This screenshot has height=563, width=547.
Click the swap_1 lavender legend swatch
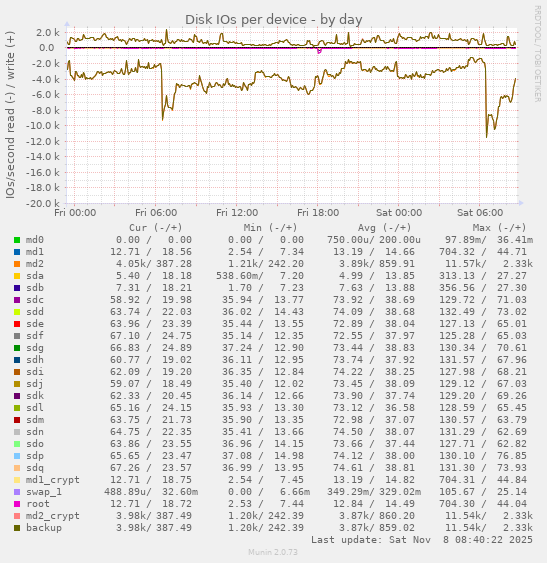click(17, 492)
